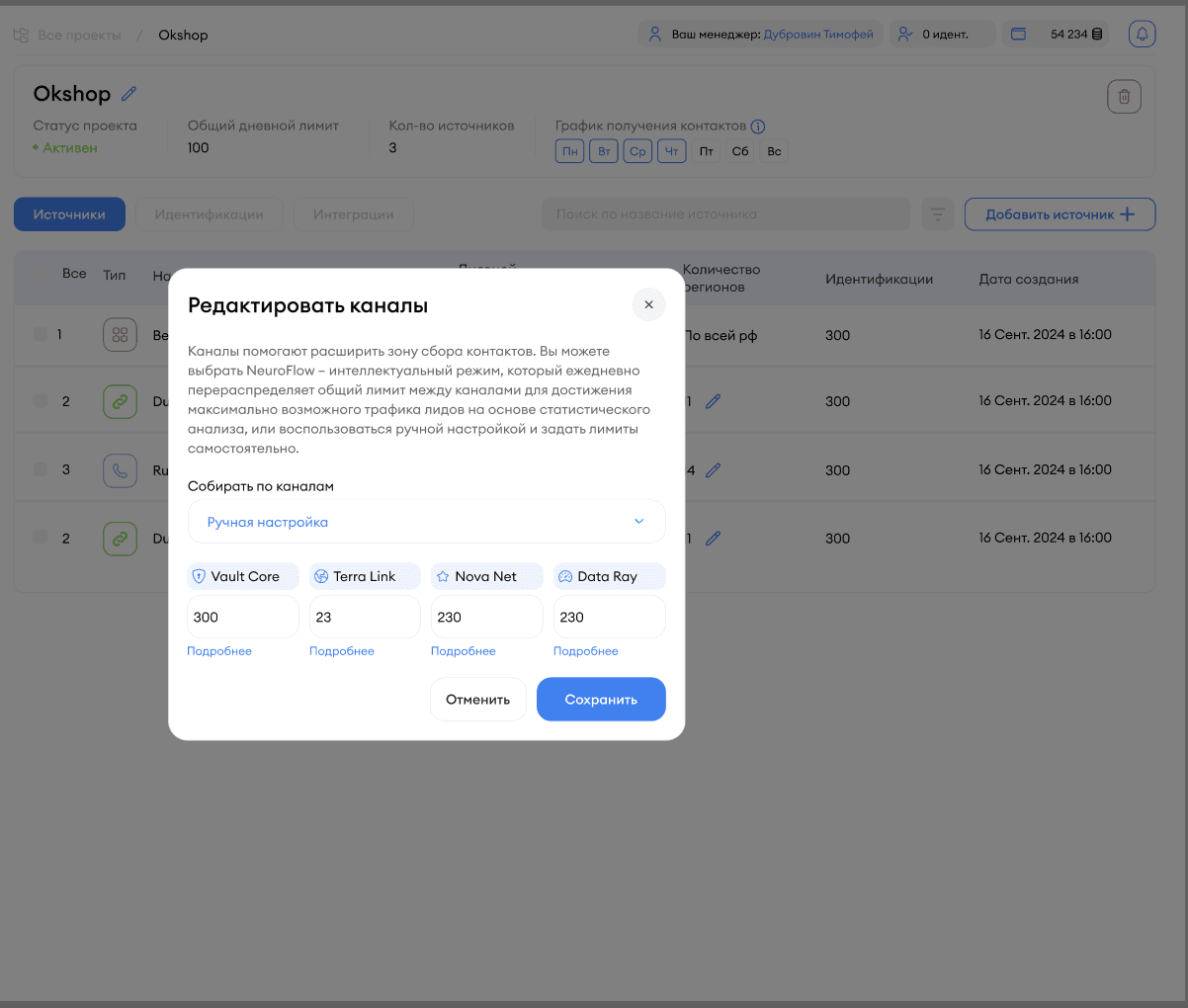Screen dimensions: 1188x1008
Task: Close the edit channels dialog
Action: [648, 304]
